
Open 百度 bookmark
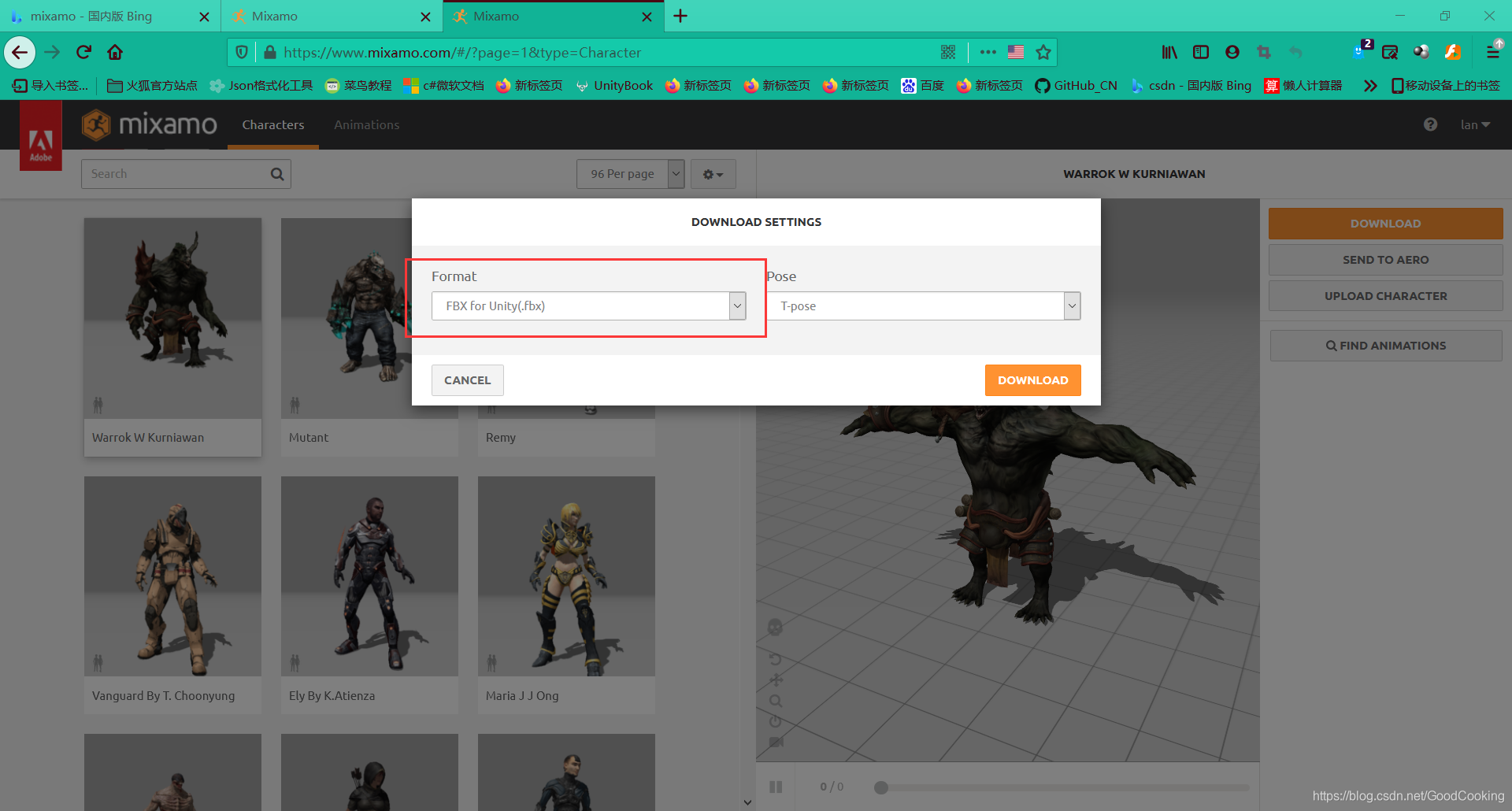[923, 86]
